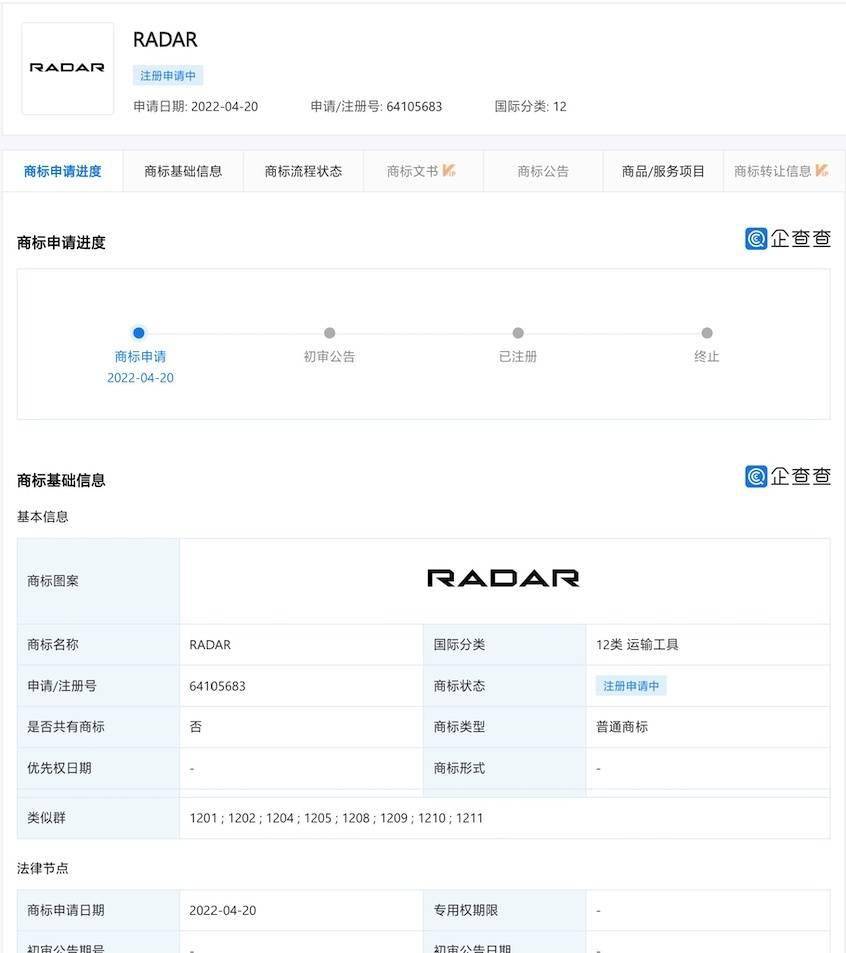Click the 申请日期: 2022-04-20 header text

coord(196,106)
